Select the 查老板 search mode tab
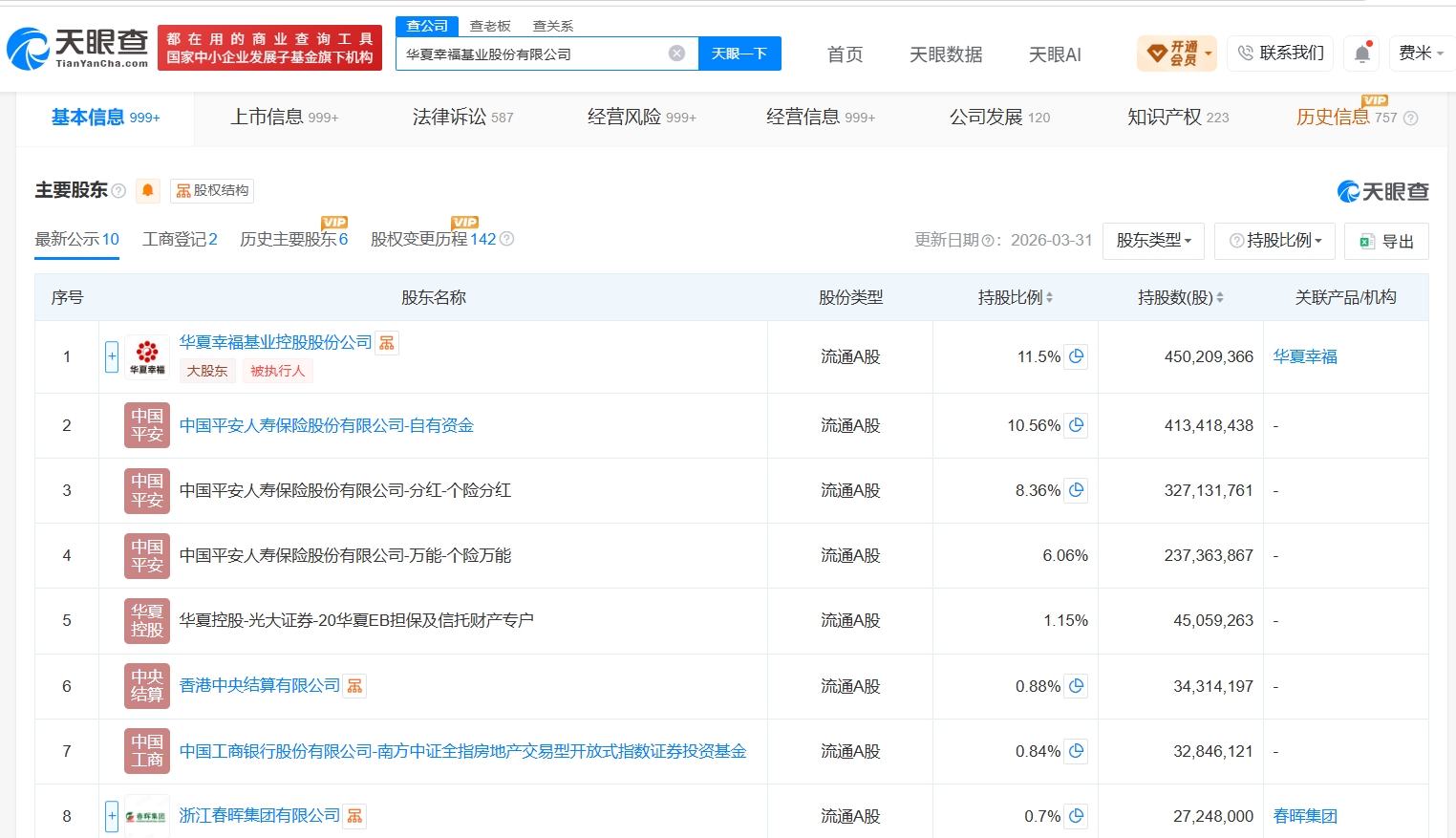Image resolution: width=1456 pixels, height=838 pixels. pos(490,26)
